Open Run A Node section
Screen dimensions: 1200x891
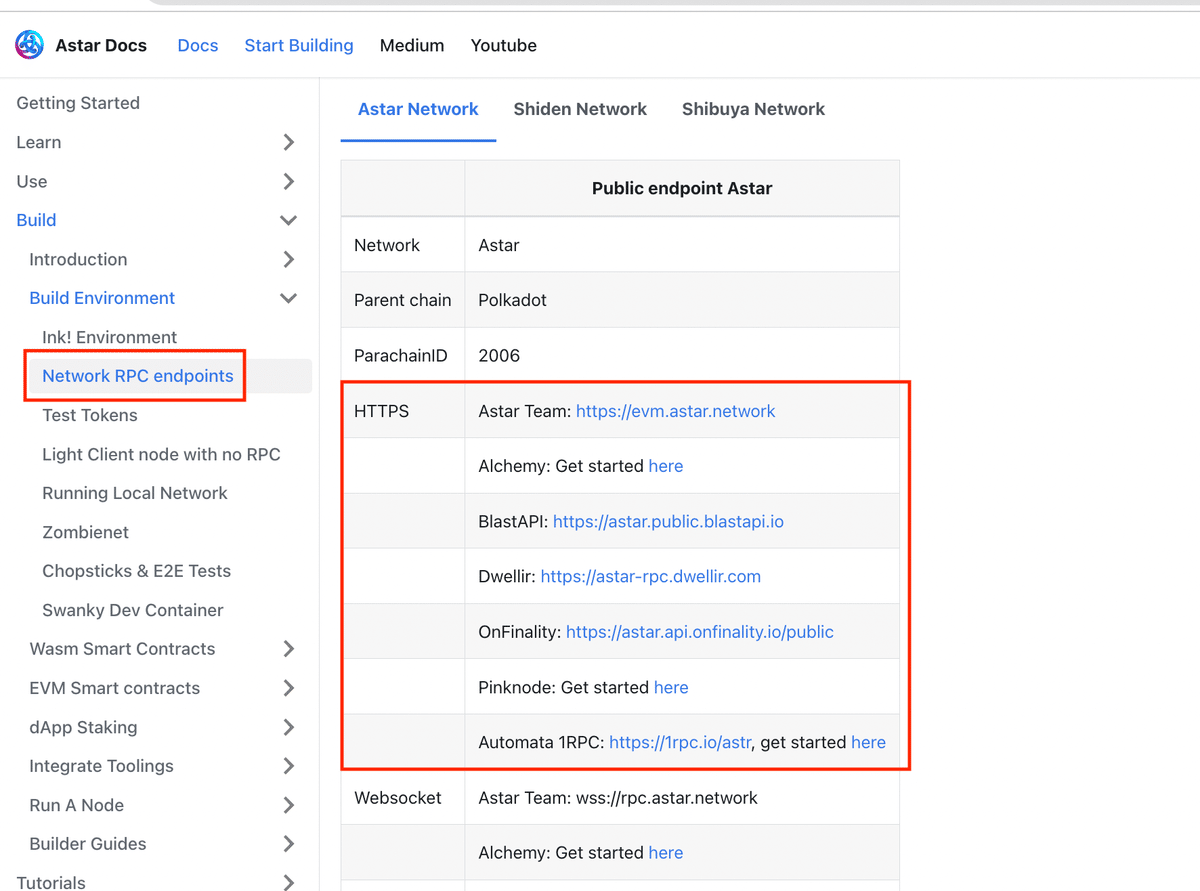point(77,805)
